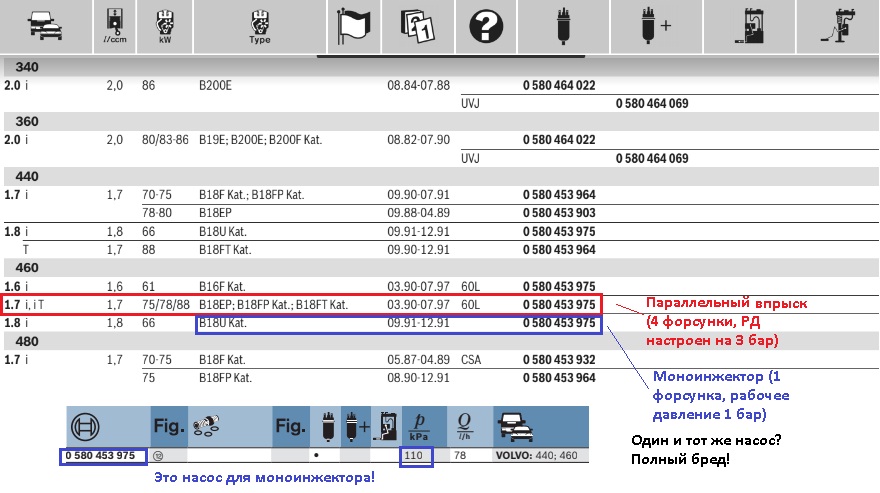
Task: Click the engine displacement l/ccm icon
Action: pos(113,24)
